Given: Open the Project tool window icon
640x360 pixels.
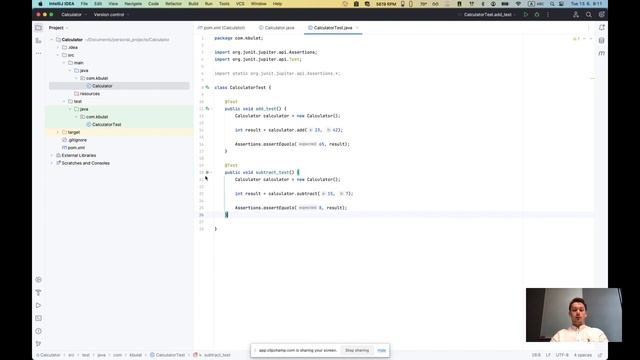Looking at the screenshot, I should [38, 28].
